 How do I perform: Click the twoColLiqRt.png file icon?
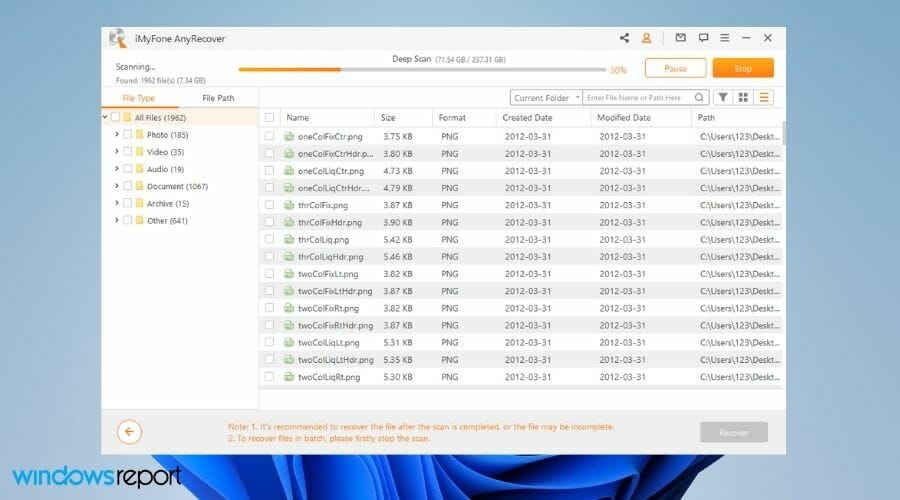coord(289,377)
